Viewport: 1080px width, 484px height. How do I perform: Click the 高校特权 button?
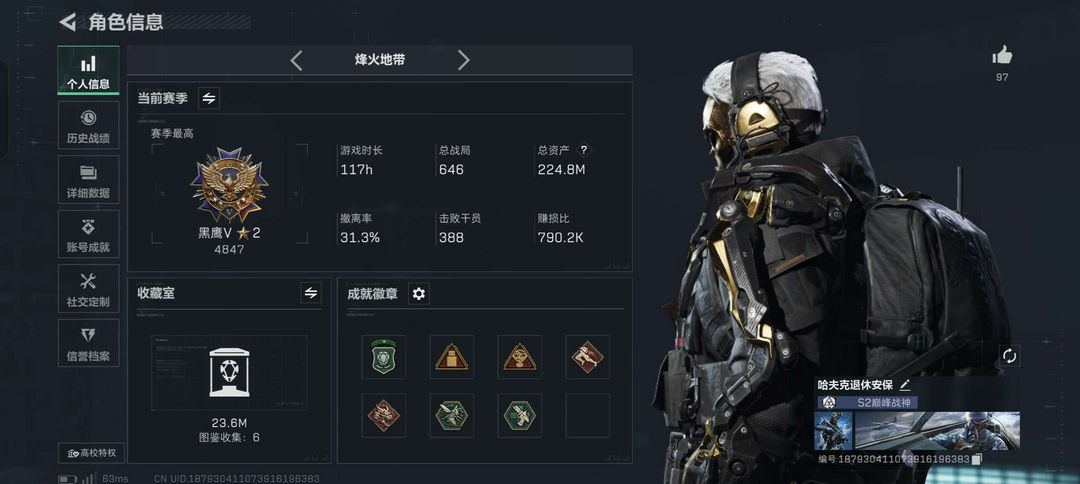tap(92, 453)
